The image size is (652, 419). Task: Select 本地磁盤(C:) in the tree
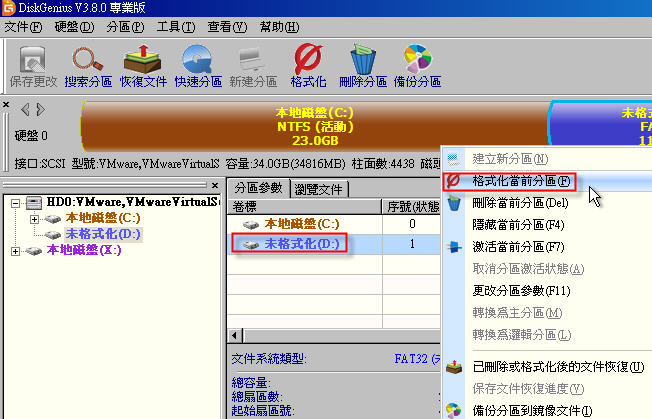pos(103,218)
